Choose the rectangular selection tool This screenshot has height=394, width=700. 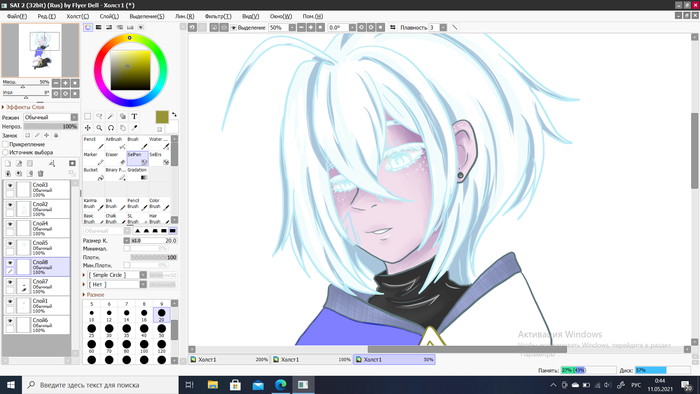[x=88, y=116]
